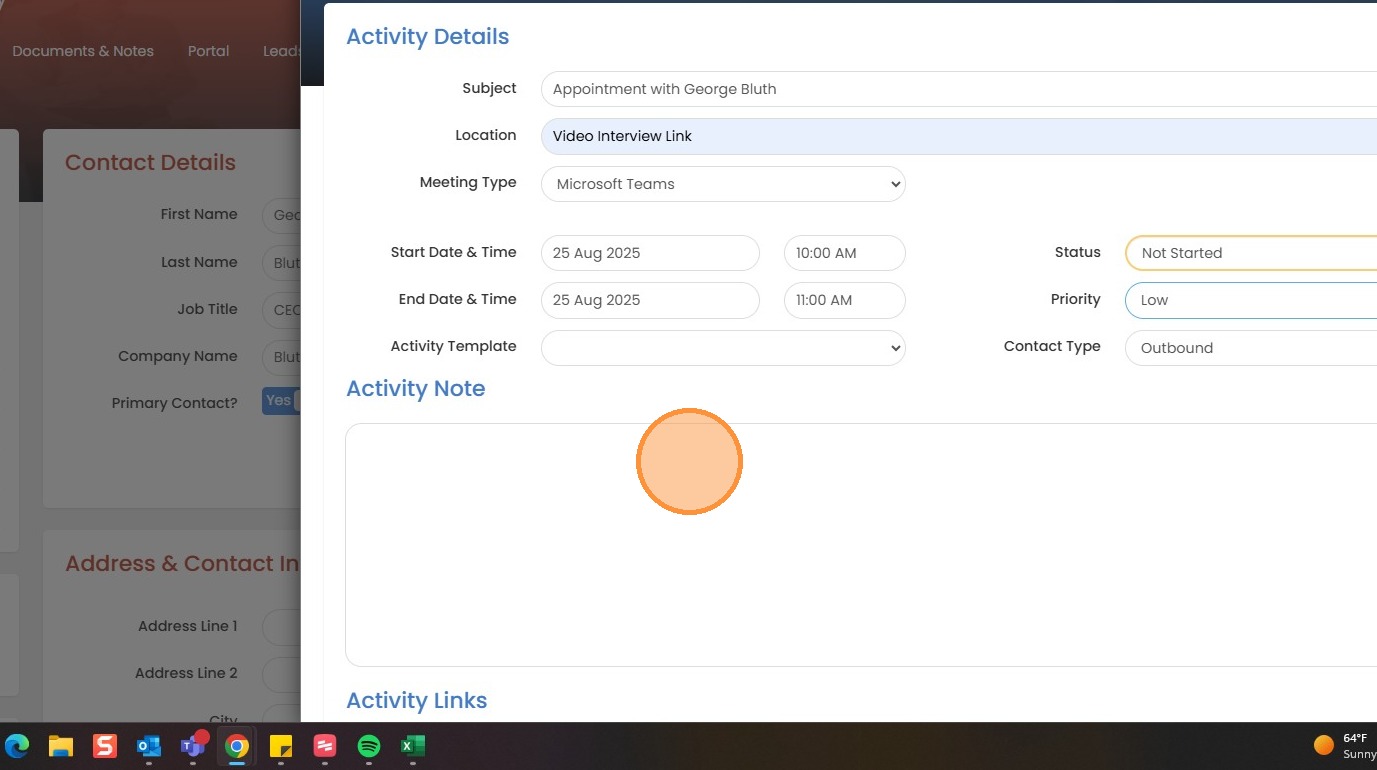1377x770 pixels.
Task: Open Sticky Notes from the taskbar
Action: pos(281,746)
